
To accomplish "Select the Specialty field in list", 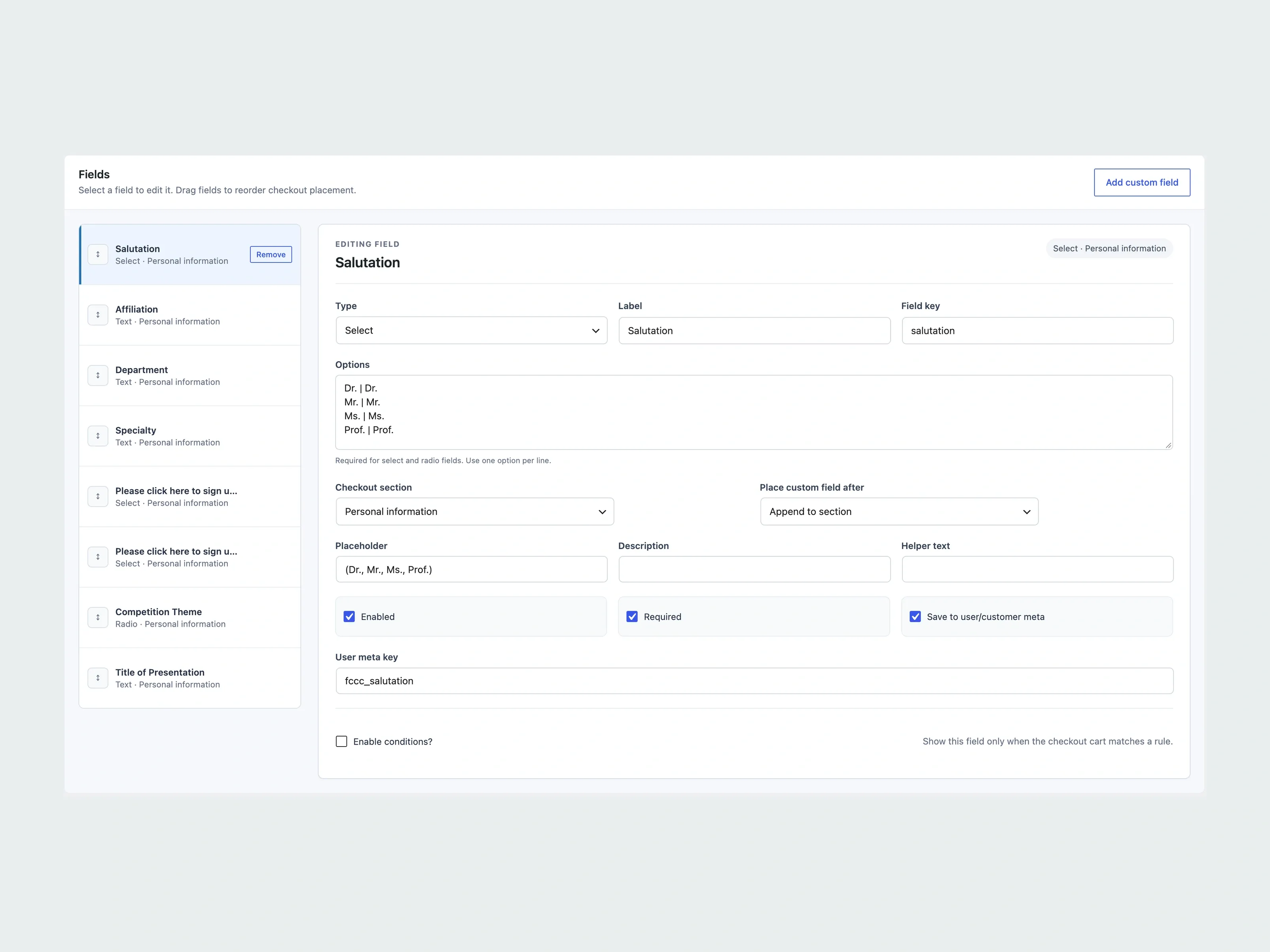I will coord(190,436).
